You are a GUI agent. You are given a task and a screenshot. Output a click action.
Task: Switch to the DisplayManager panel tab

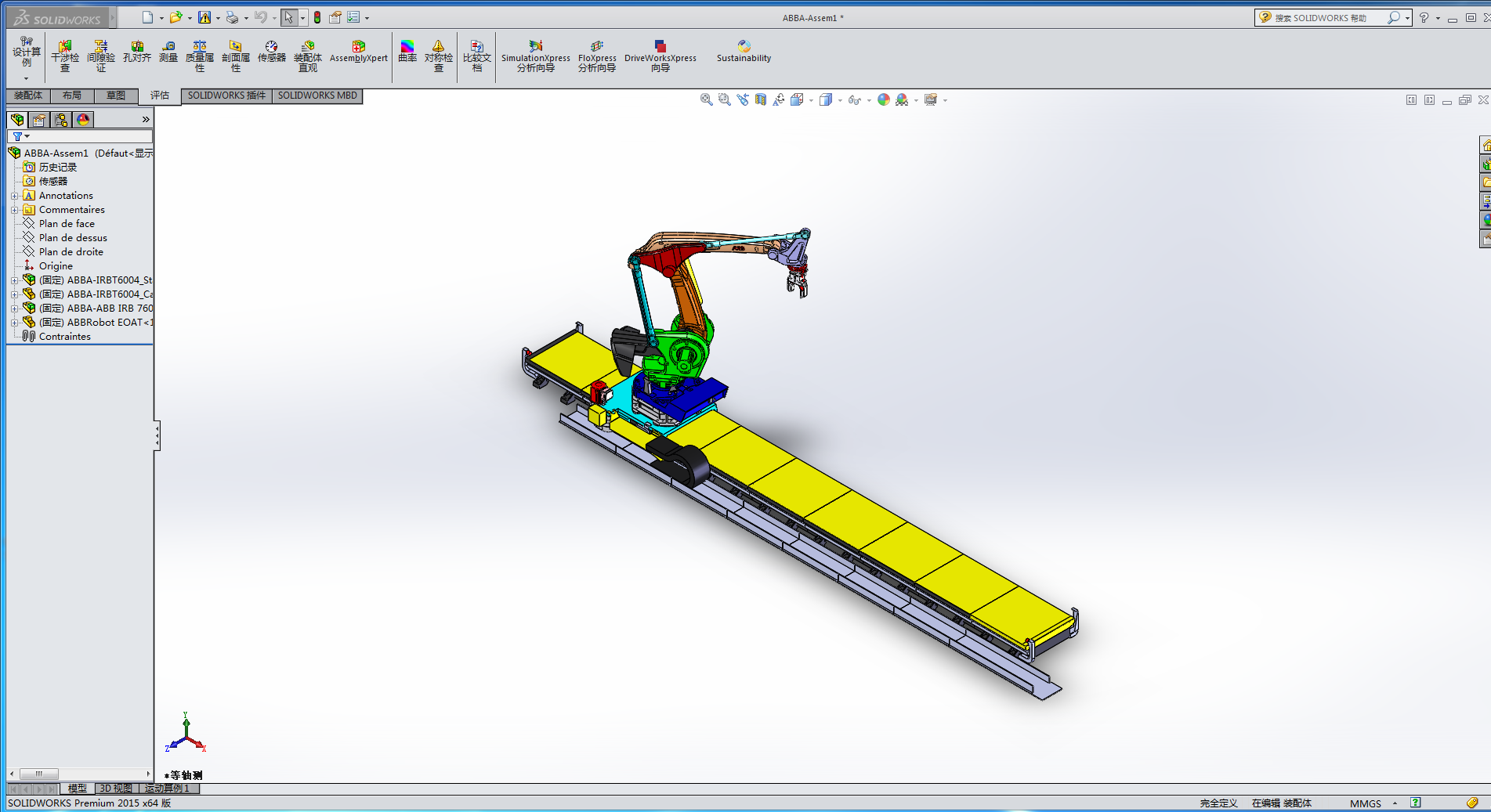[82, 120]
